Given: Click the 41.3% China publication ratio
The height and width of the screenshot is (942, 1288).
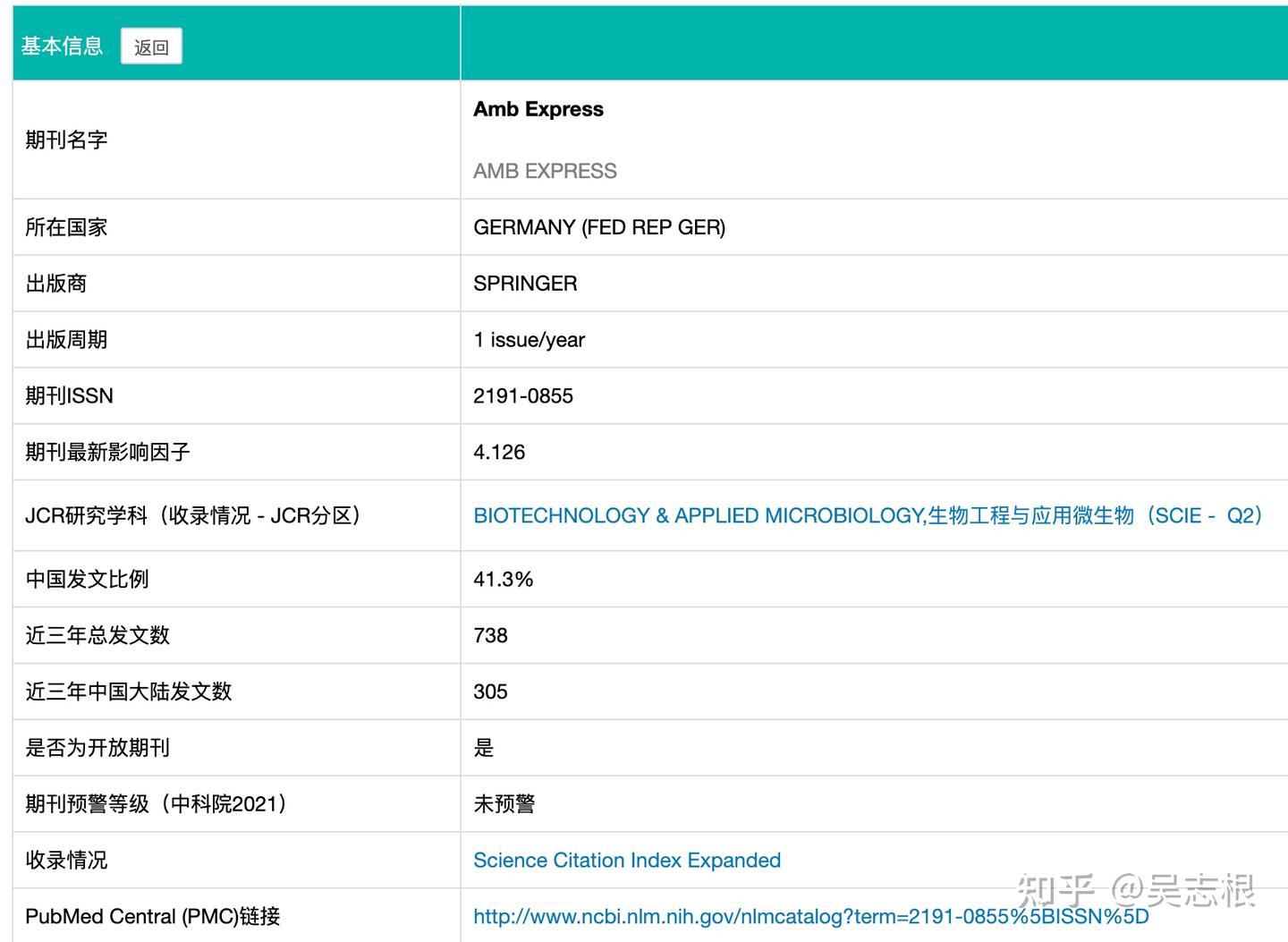Looking at the screenshot, I should pyautogui.click(x=503, y=579).
